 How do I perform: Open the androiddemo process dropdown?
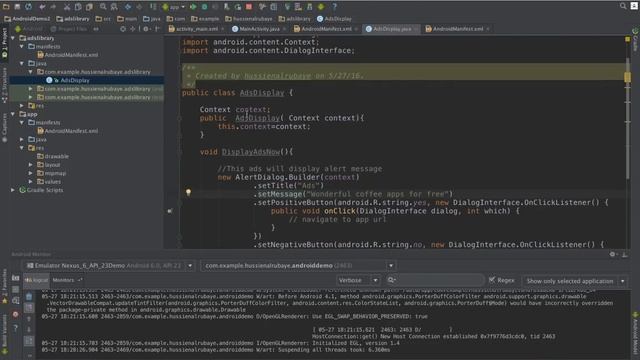pos(298,266)
